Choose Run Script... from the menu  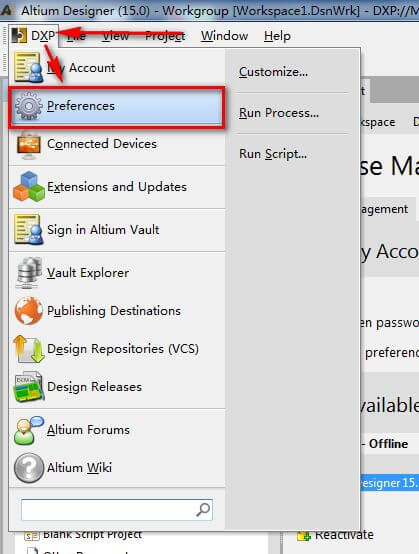[273, 154]
